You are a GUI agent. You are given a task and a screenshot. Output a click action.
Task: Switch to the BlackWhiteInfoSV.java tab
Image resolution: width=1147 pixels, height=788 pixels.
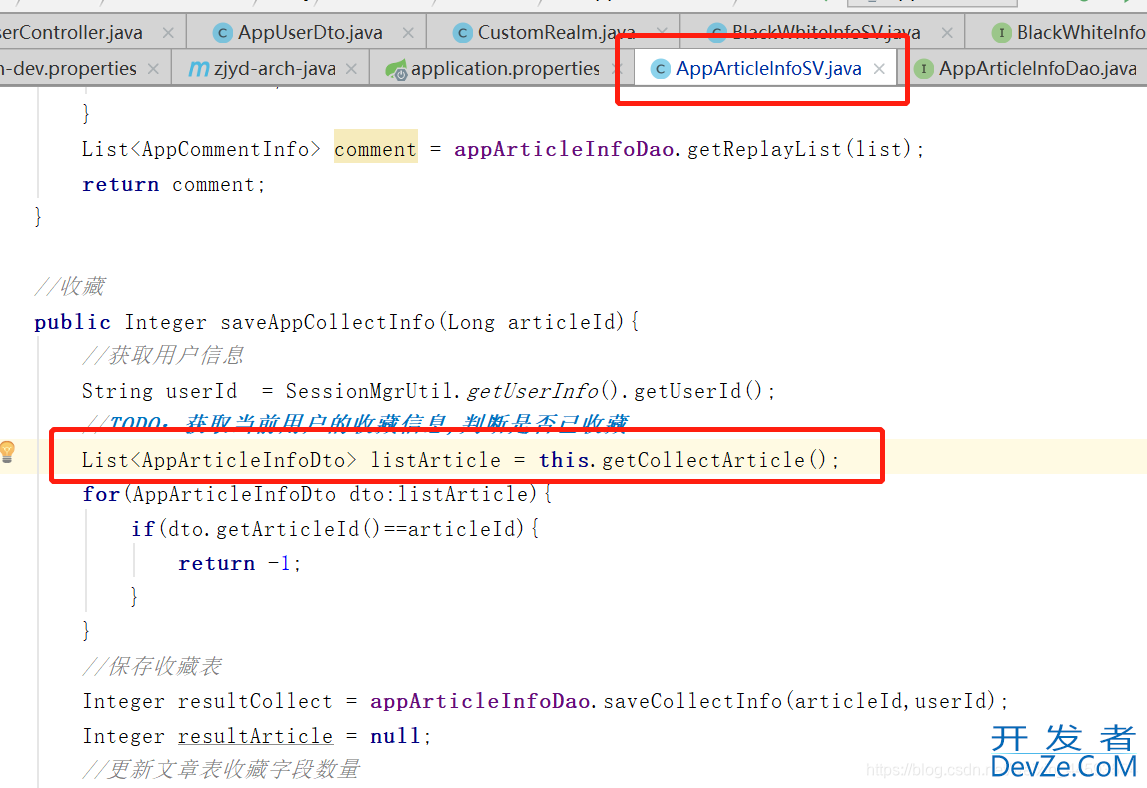click(825, 33)
